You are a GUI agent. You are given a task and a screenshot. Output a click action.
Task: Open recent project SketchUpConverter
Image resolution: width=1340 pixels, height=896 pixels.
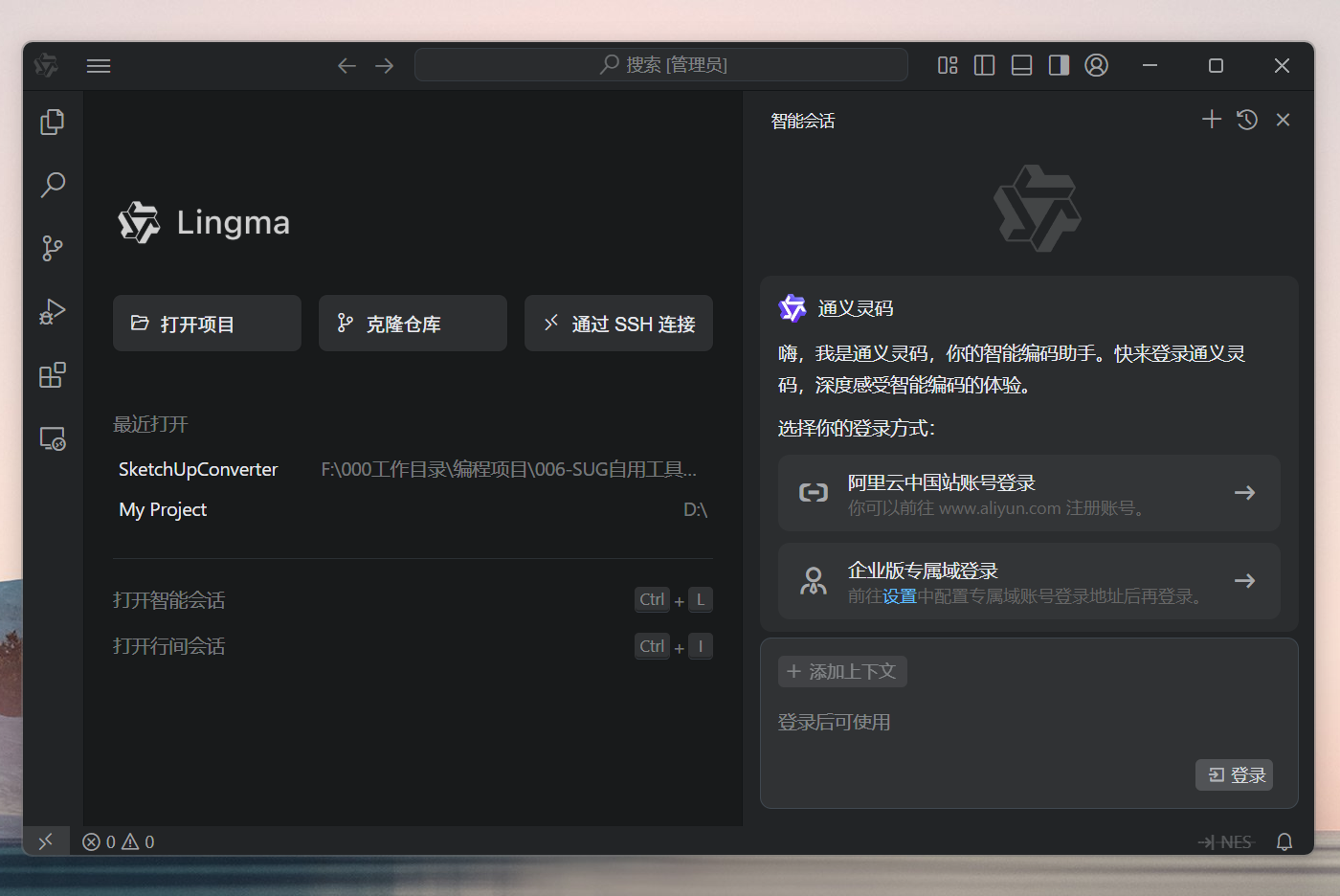point(198,469)
